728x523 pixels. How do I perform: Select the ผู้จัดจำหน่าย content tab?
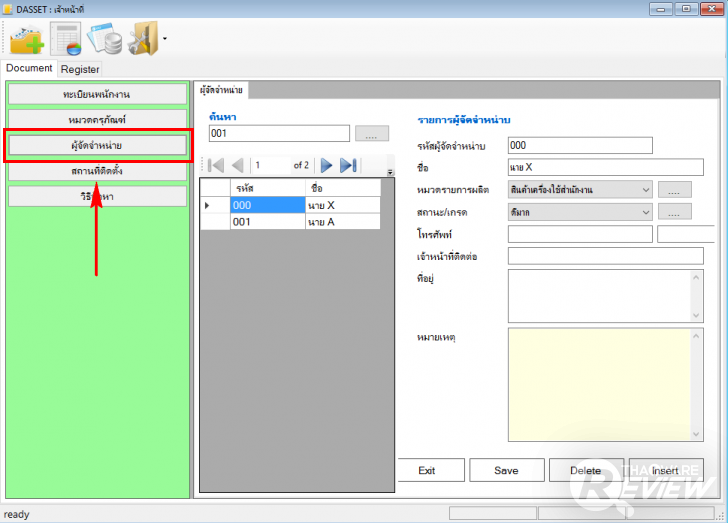pyautogui.click(x=221, y=90)
